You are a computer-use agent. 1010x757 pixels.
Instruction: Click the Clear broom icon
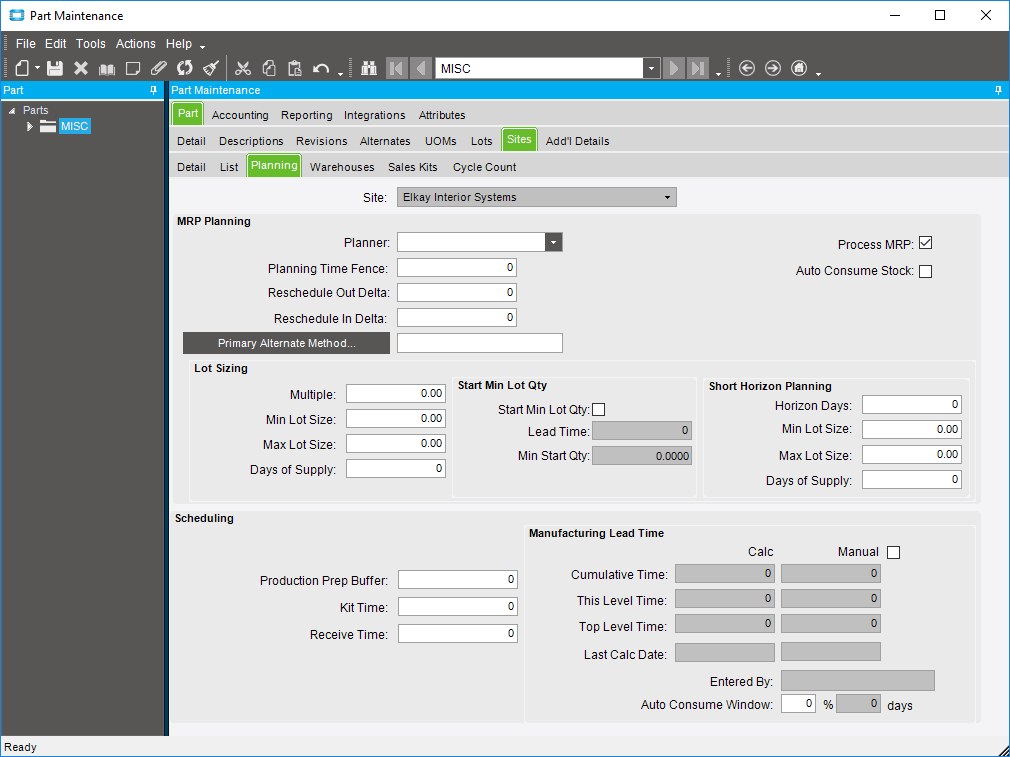(211, 68)
